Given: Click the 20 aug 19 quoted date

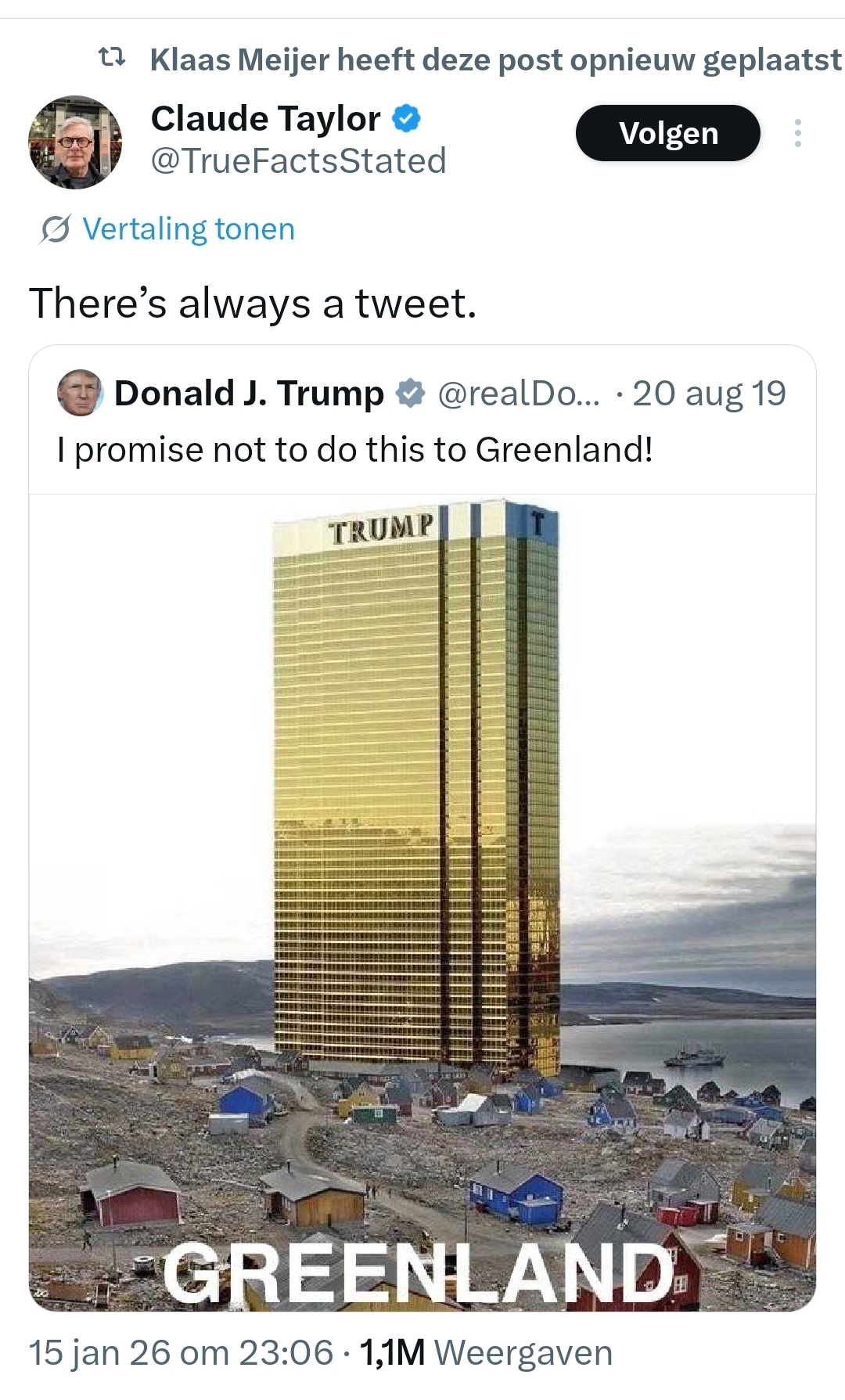Looking at the screenshot, I should (x=709, y=393).
